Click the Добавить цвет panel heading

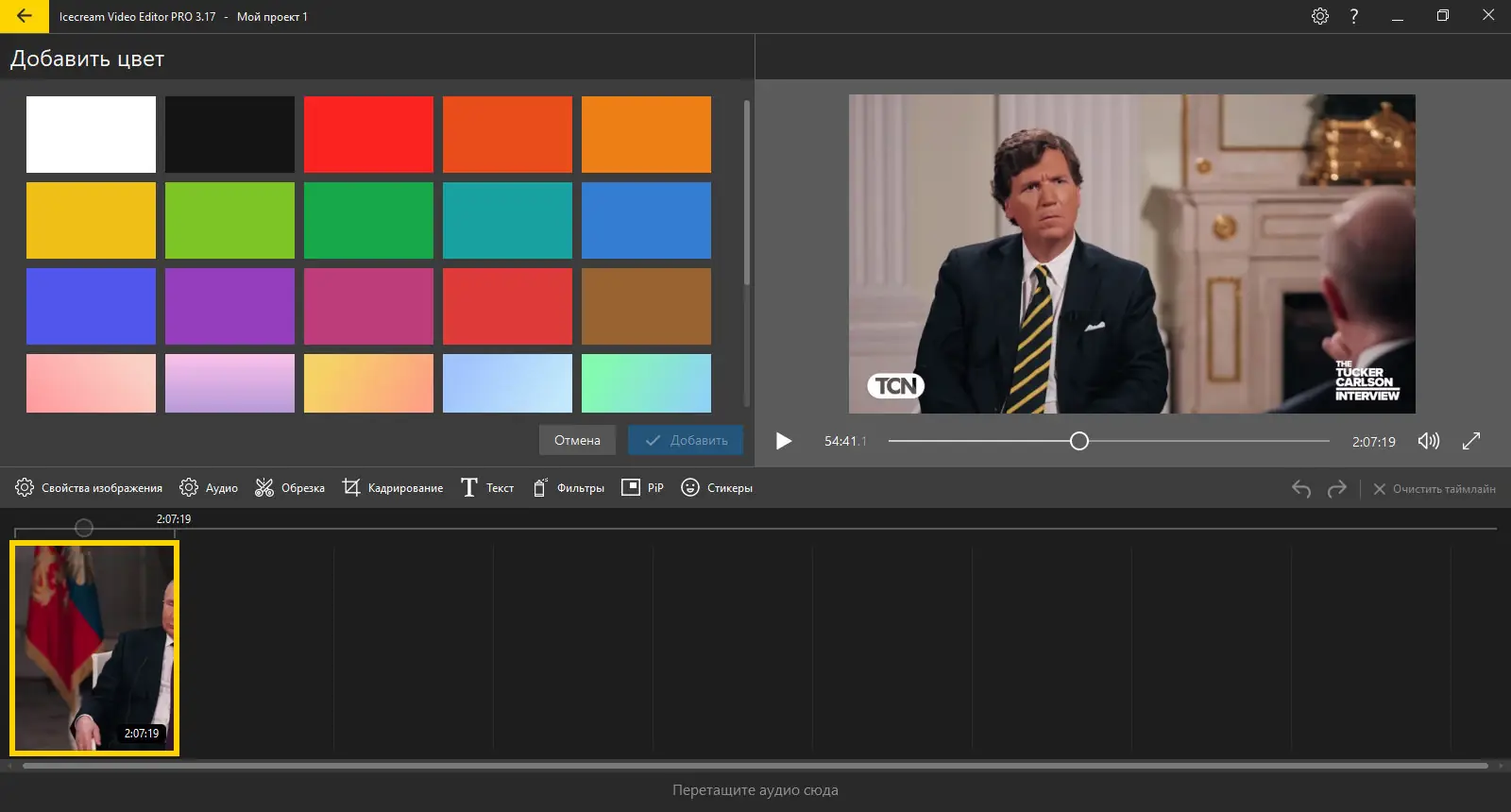87,59
